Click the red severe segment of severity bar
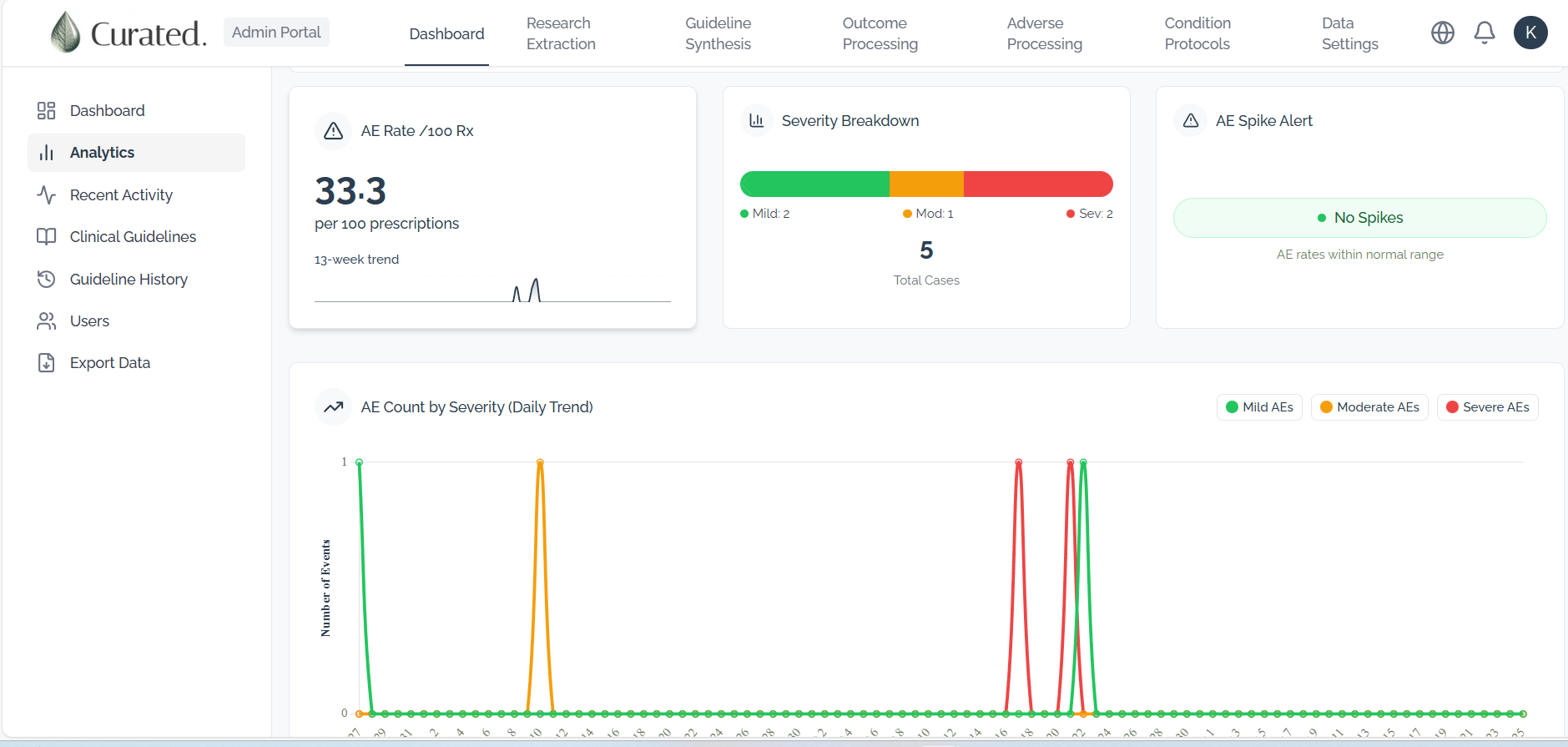Screen dimensions: 1568x747 coord(1038,184)
